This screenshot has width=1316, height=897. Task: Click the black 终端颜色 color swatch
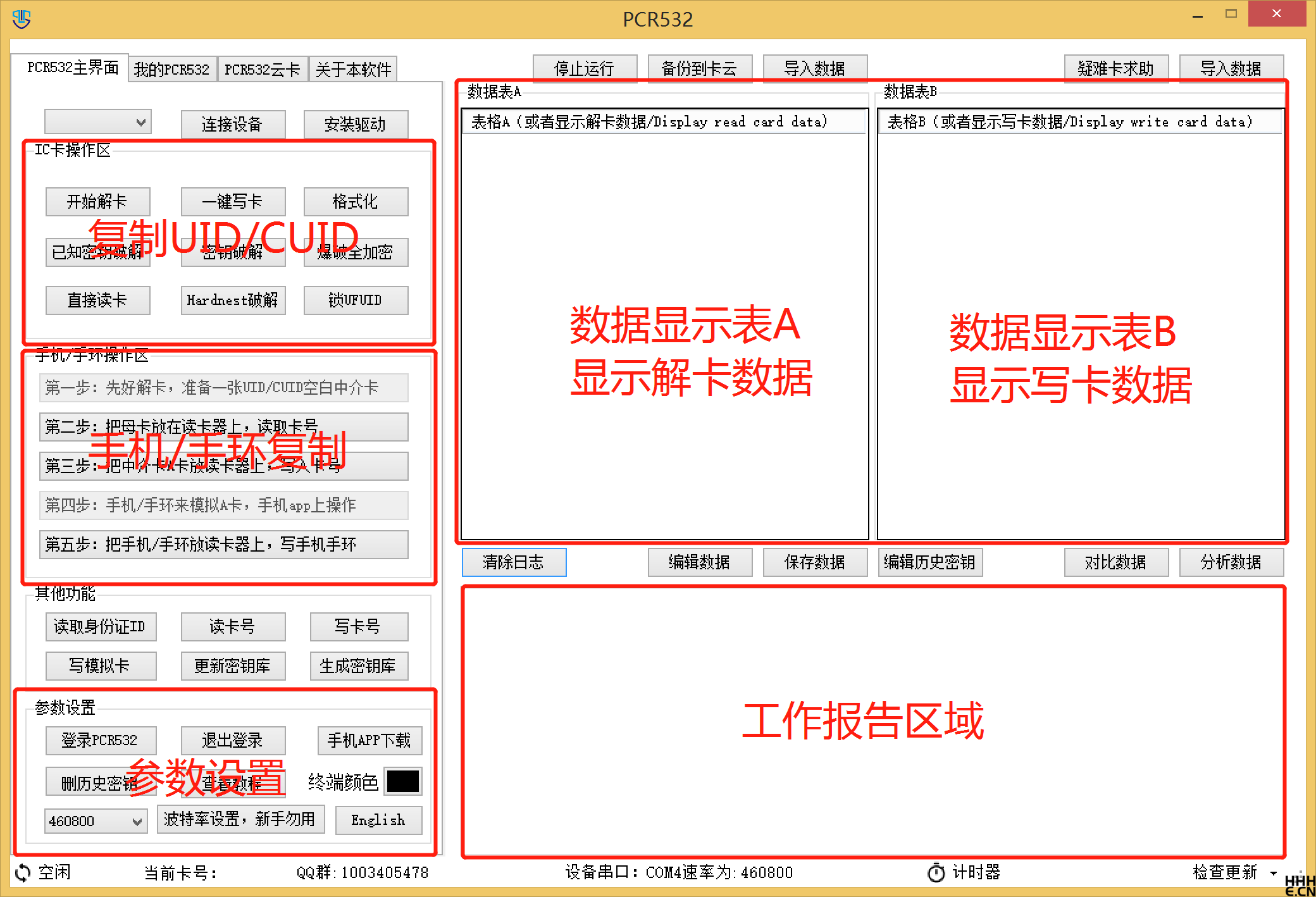point(403,781)
